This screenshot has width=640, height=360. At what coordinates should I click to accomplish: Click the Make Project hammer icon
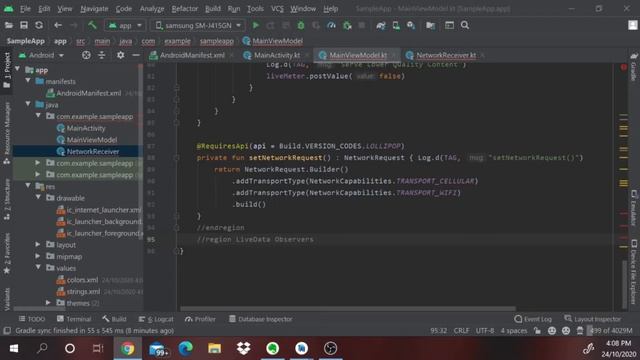click(92, 25)
